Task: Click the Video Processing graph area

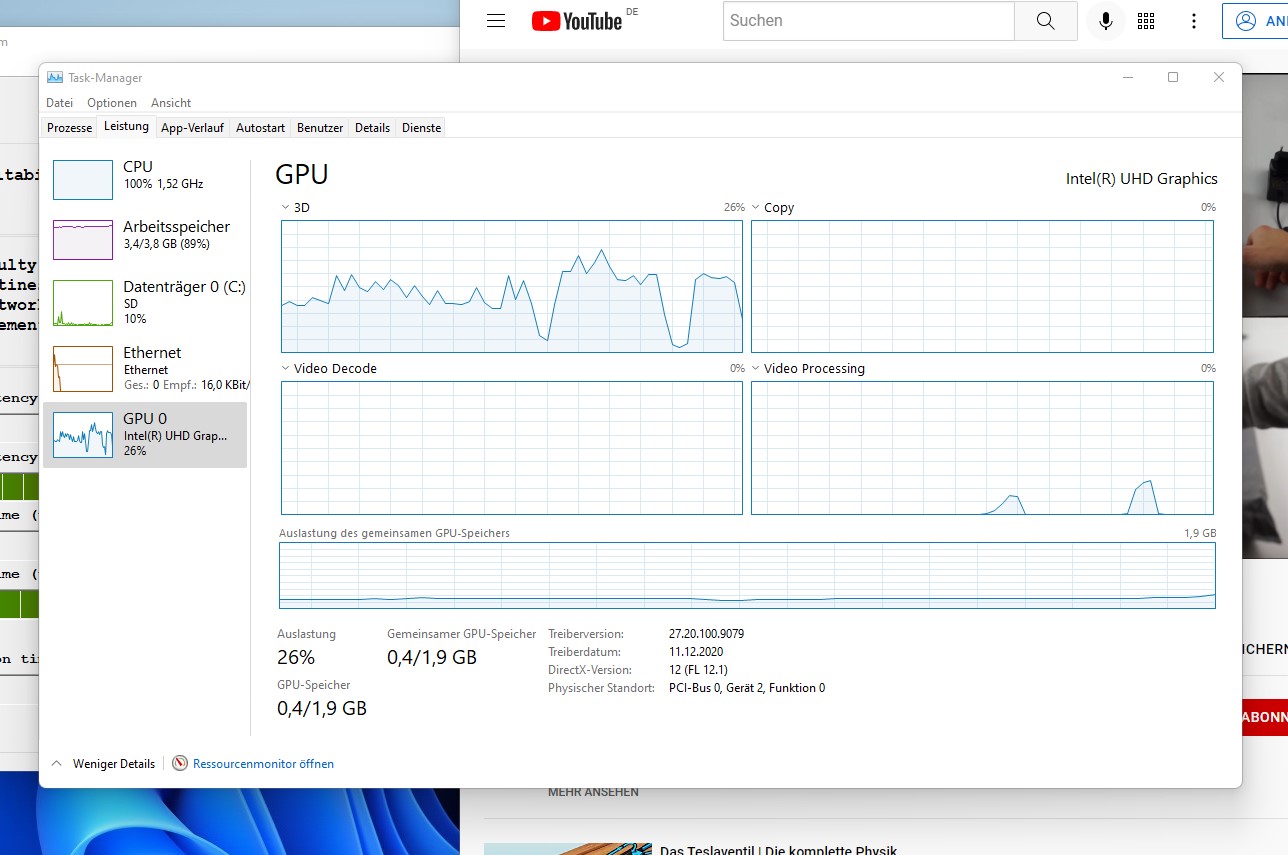Action: 982,448
